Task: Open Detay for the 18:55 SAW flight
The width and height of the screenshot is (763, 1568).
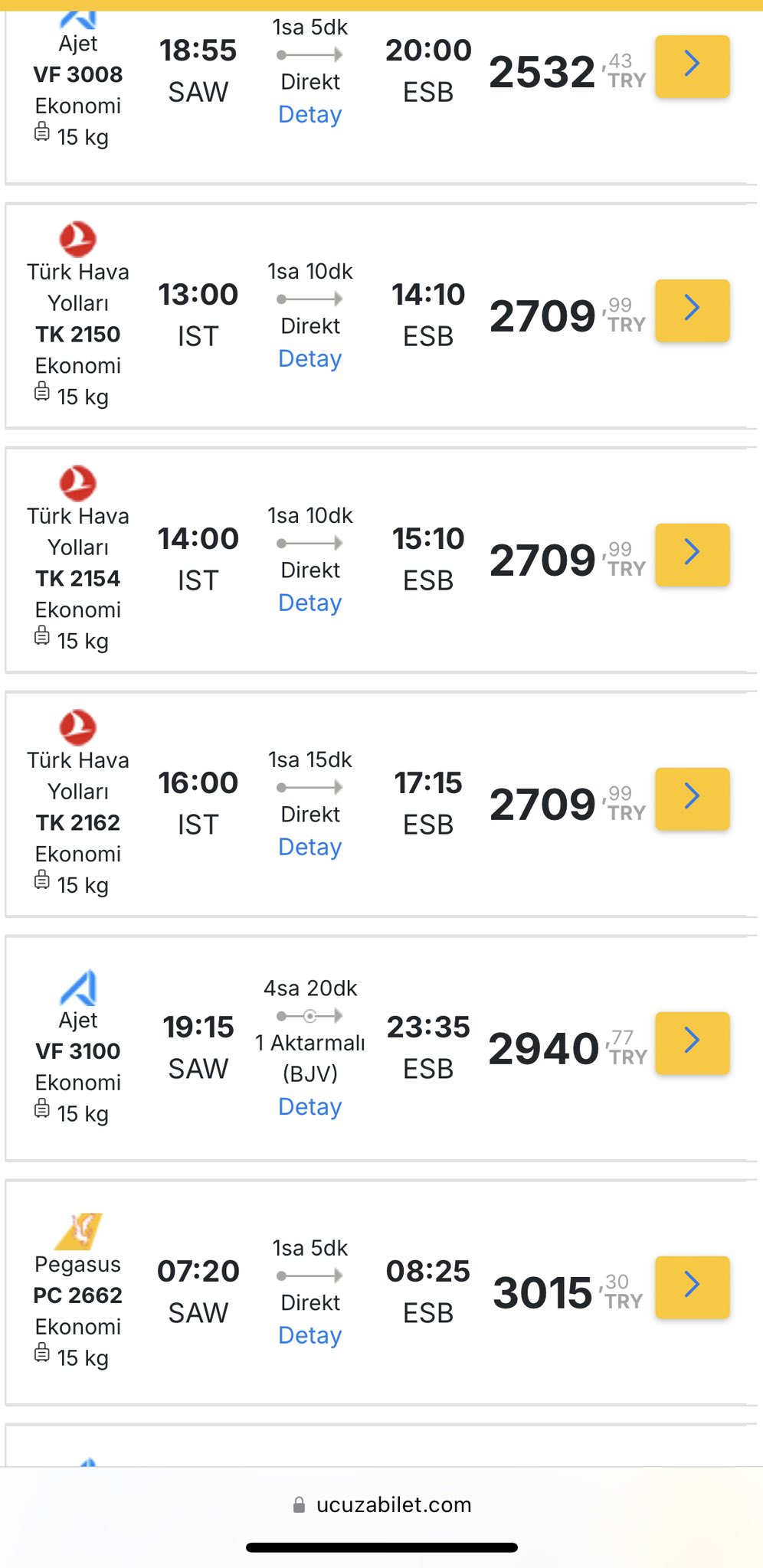Action: coord(309,115)
